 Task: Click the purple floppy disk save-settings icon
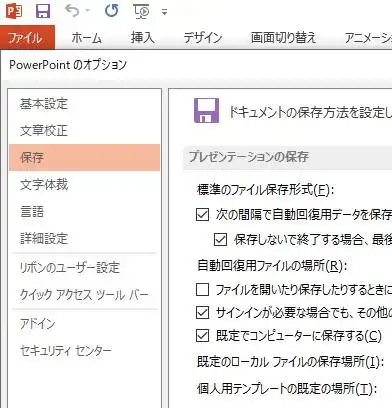[x=207, y=111]
